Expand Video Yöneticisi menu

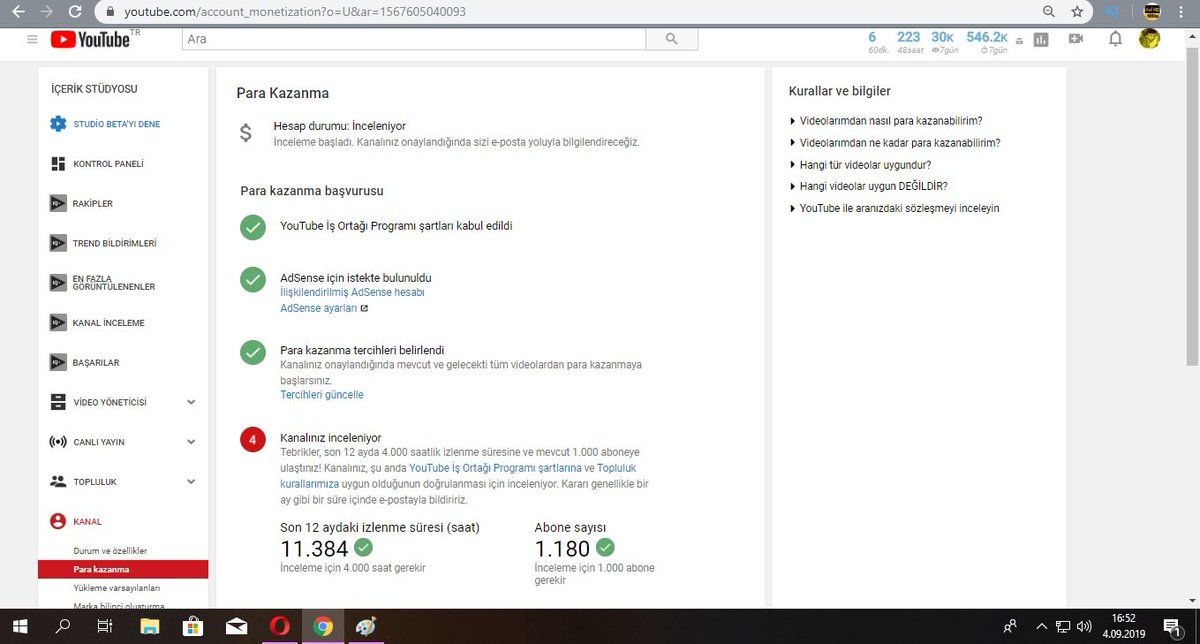[191, 402]
